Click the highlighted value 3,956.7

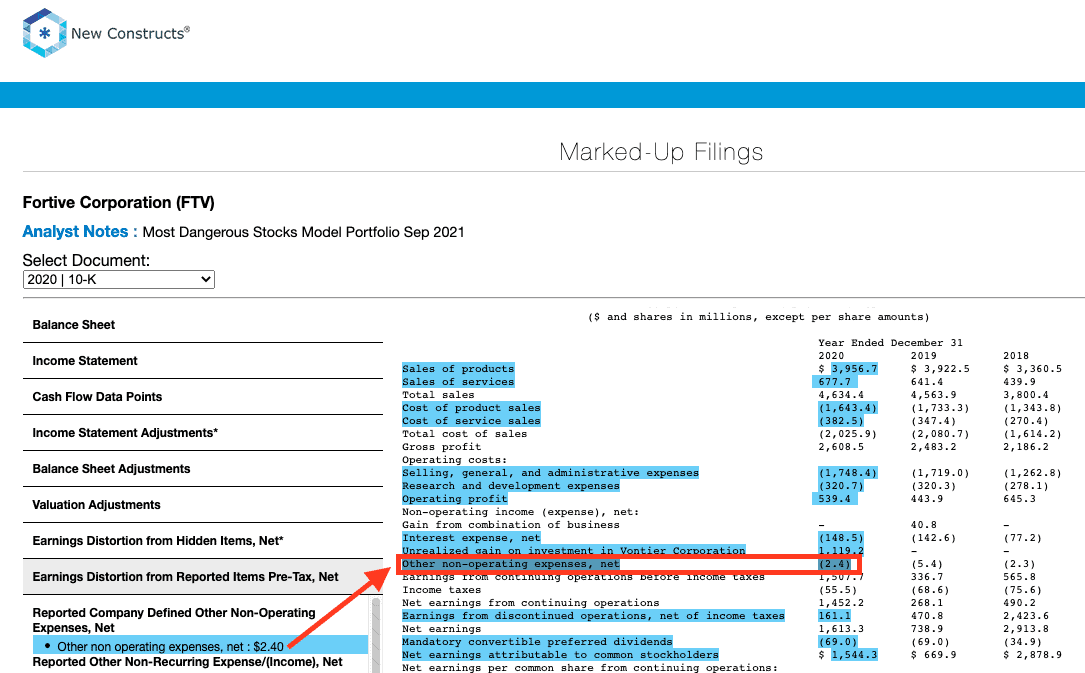click(855, 369)
